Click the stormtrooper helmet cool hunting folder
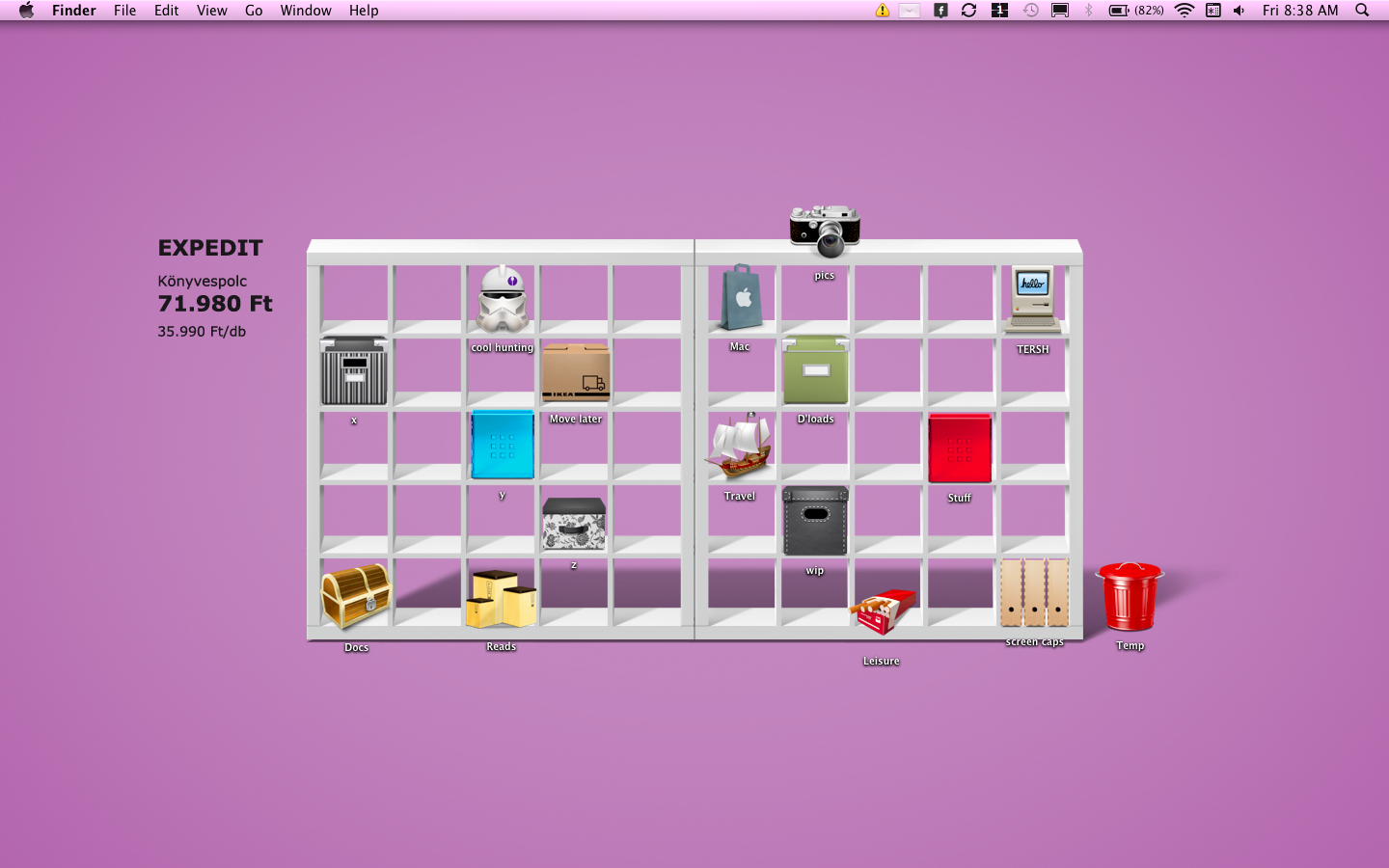This screenshot has width=1389, height=868. 502,300
